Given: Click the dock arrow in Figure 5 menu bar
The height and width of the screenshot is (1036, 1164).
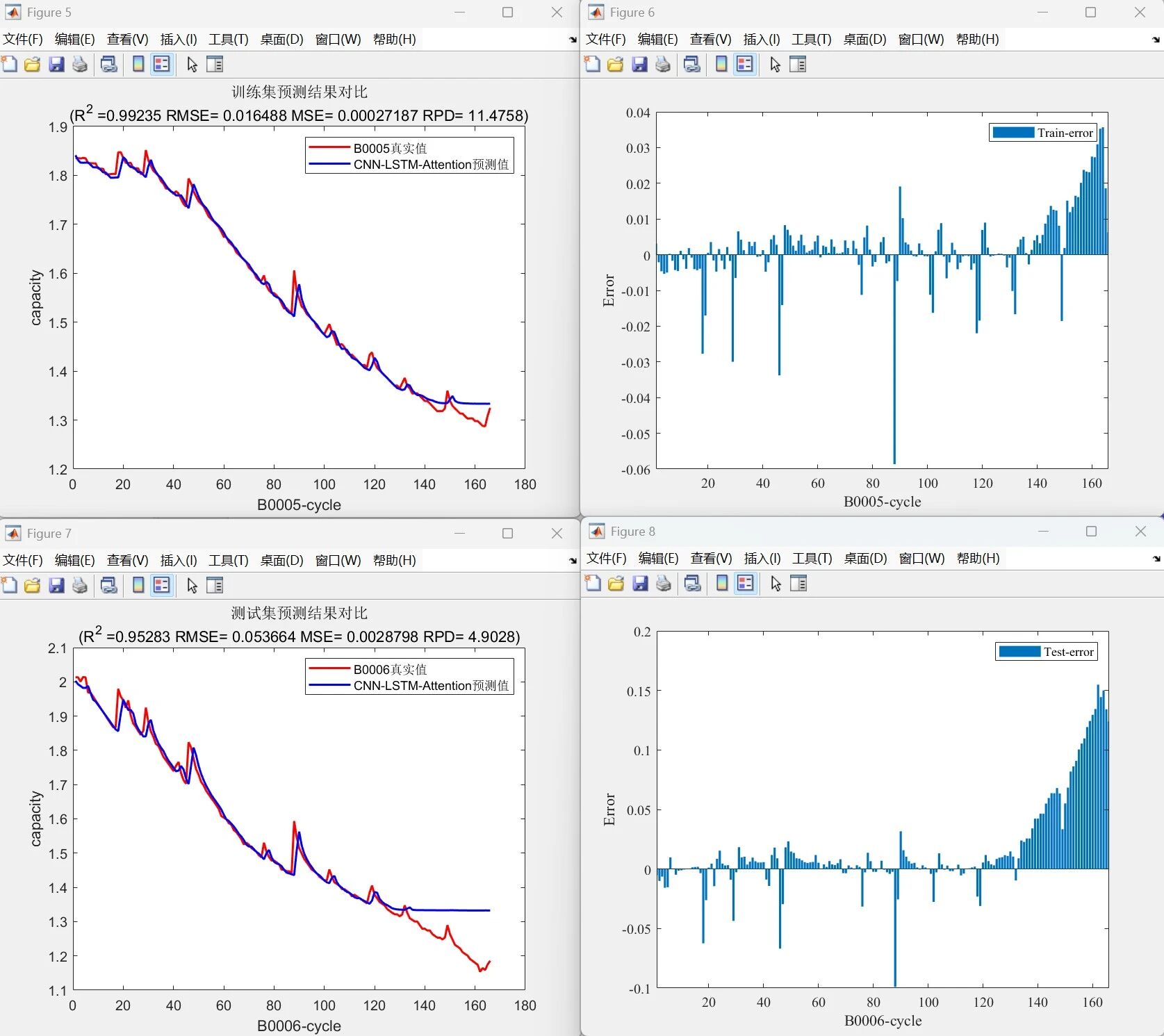Looking at the screenshot, I should [573, 40].
